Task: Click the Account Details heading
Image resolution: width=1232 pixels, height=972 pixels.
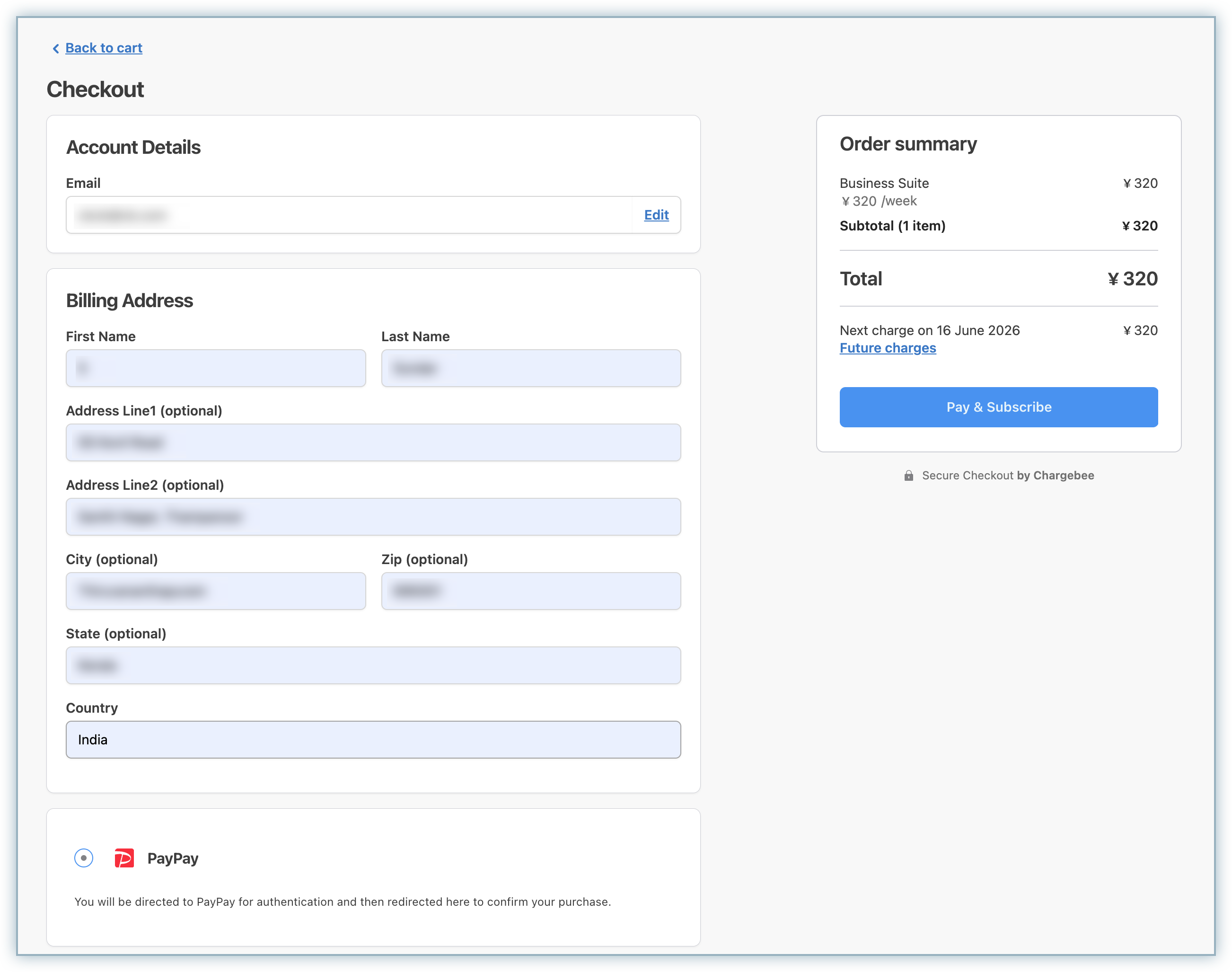Action: 133,147
